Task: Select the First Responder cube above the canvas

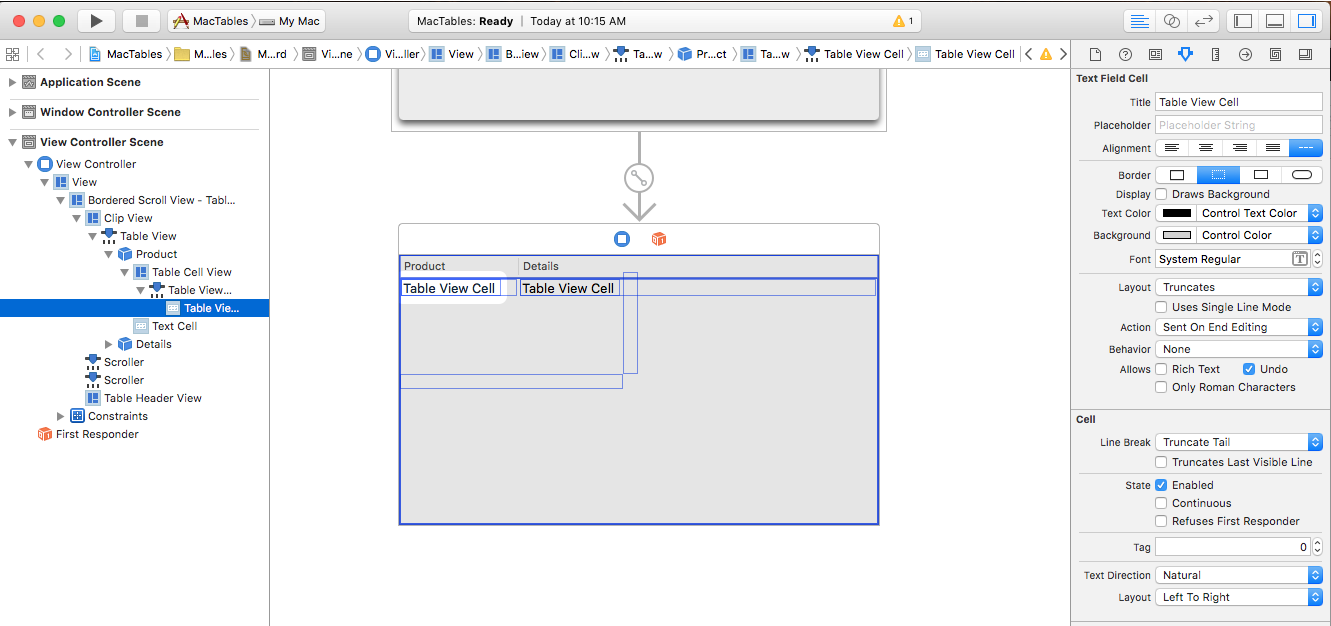Action: (659, 238)
